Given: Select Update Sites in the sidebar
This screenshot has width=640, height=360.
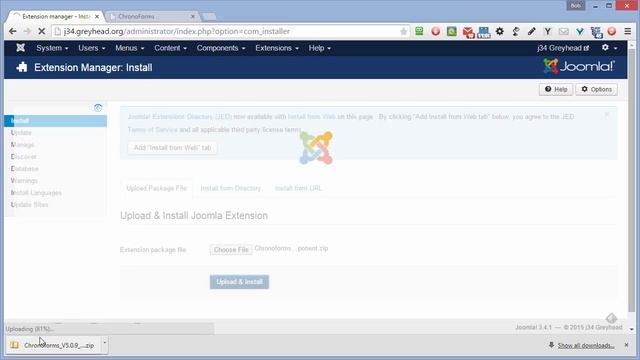Looking at the screenshot, I should coord(29,204).
